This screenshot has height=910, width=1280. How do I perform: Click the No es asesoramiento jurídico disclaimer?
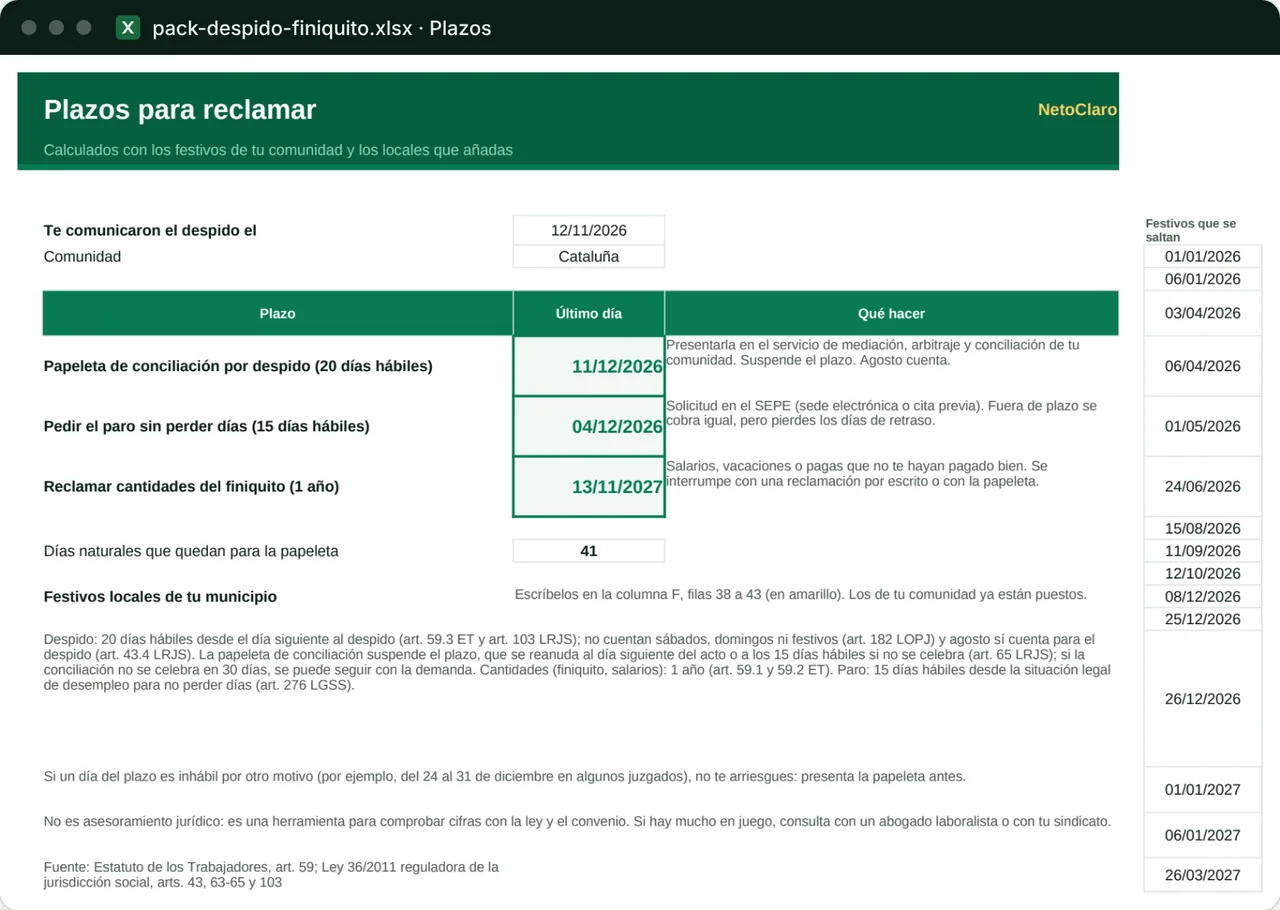[x=577, y=821]
